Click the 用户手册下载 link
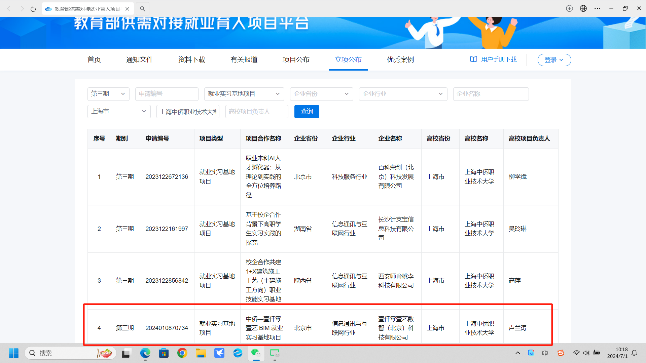The height and width of the screenshot is (363, 646). click(499, 60)
